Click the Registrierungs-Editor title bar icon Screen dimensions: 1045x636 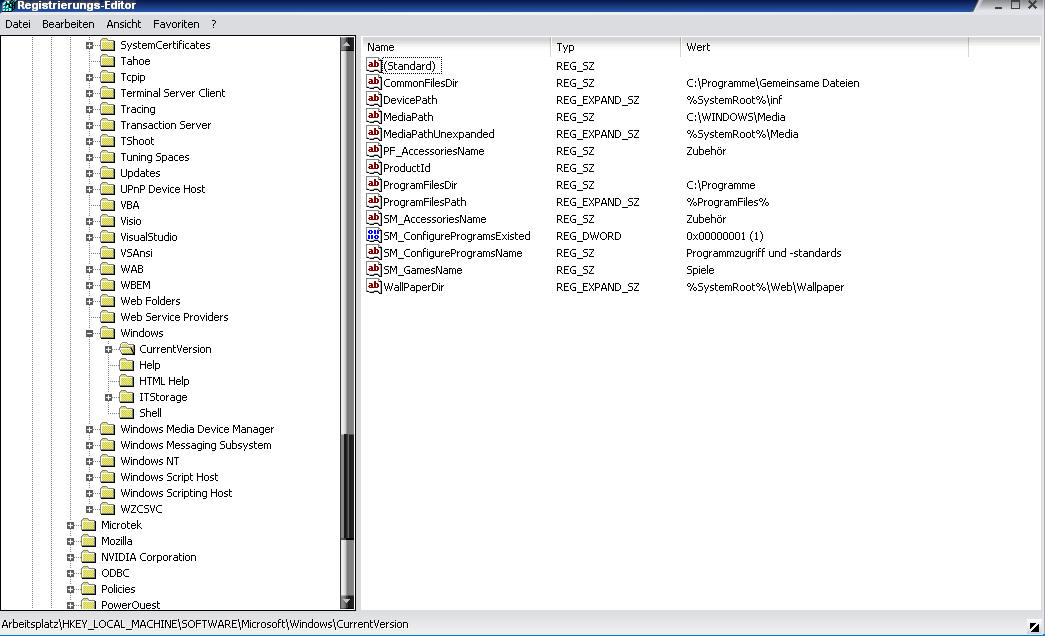[x=7, y=6]
